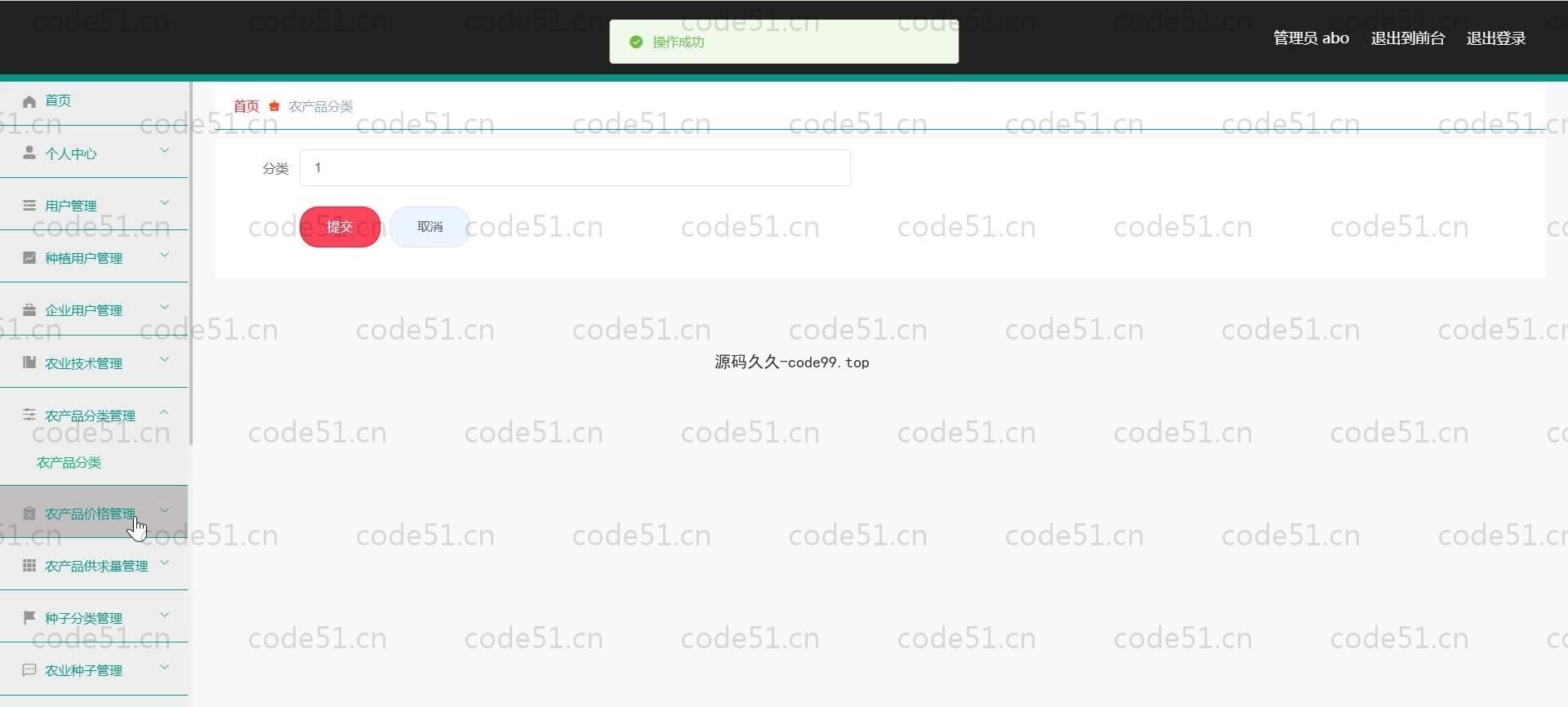1568x707 pixels.
Task: Click the breadcrumb separator icon after 首页
Action: 274,106
